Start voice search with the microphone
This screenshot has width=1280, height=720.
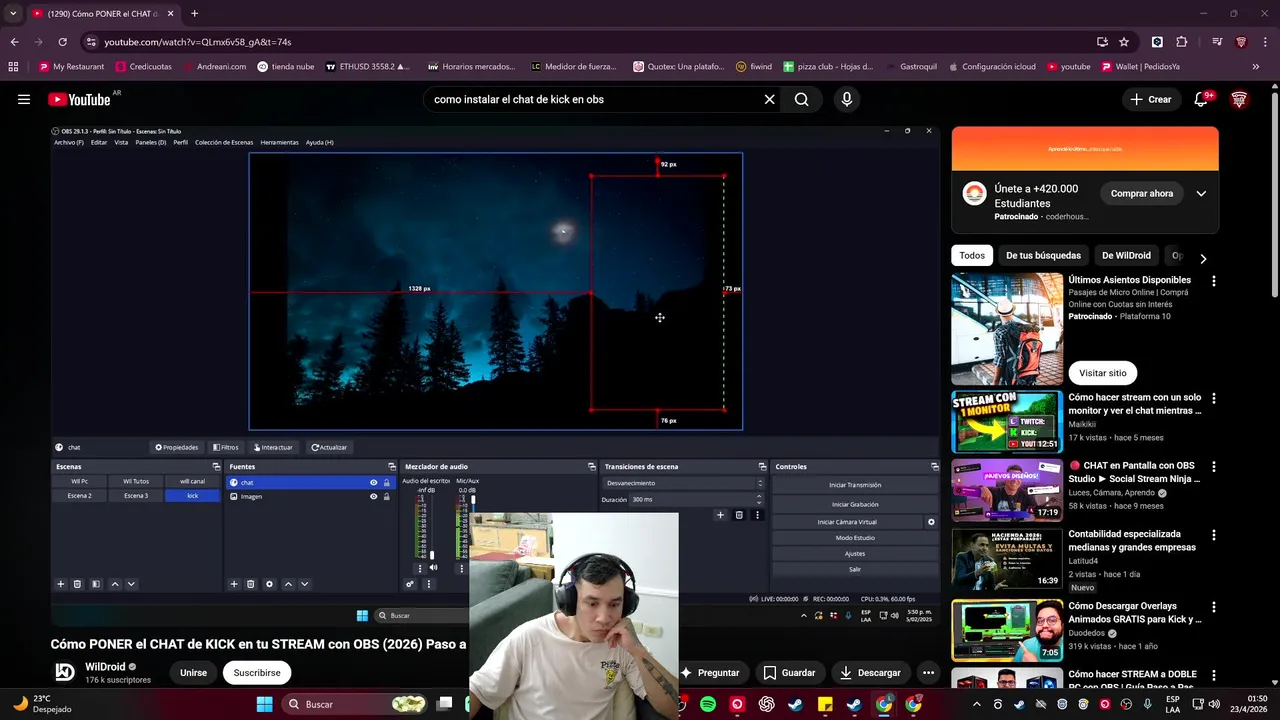click(847, 99)
